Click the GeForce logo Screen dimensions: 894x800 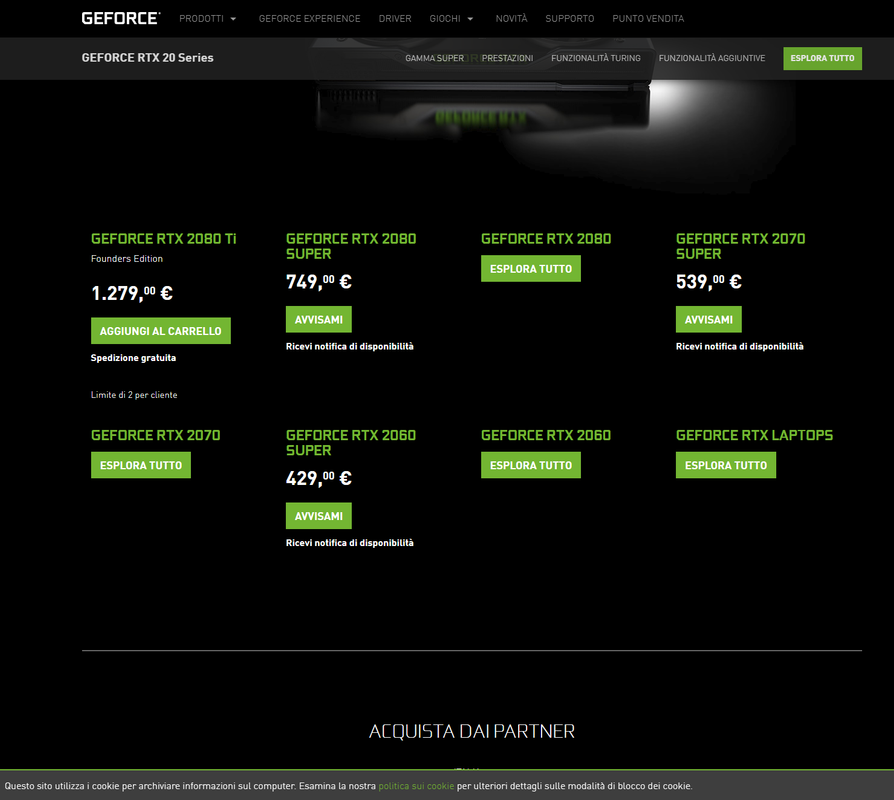click(120, 18)
